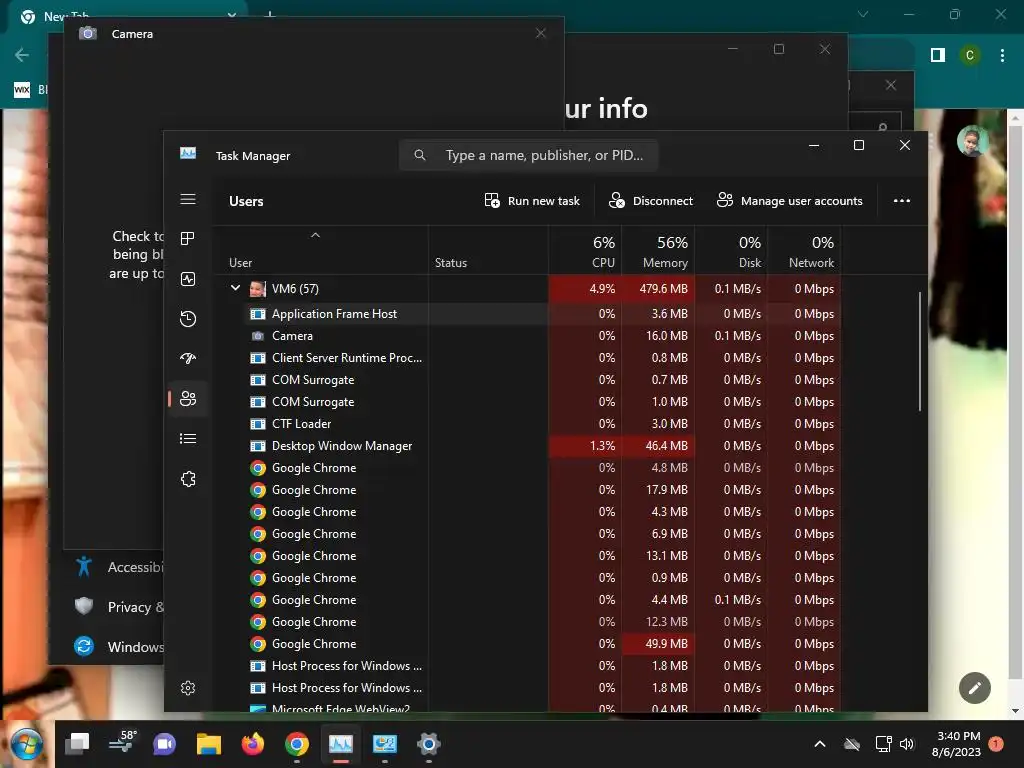Open chat app icon in taskbar
Screen dimensions: 1024x768
[x=165, y=744]
